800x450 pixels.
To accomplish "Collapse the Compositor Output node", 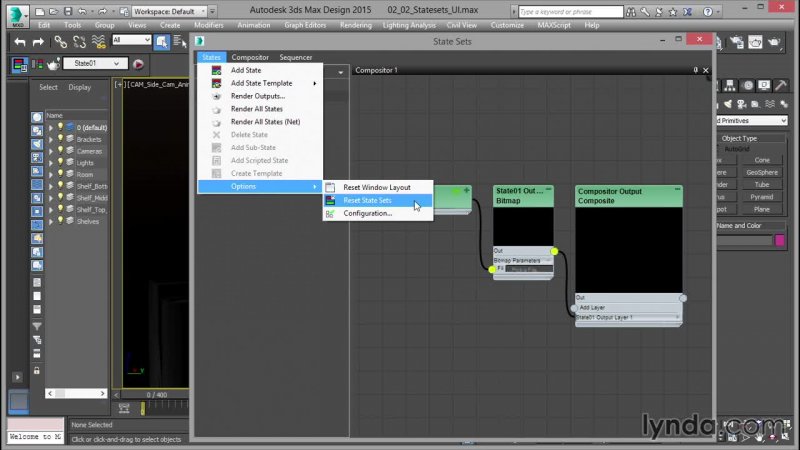I will (x=677, y=189).
